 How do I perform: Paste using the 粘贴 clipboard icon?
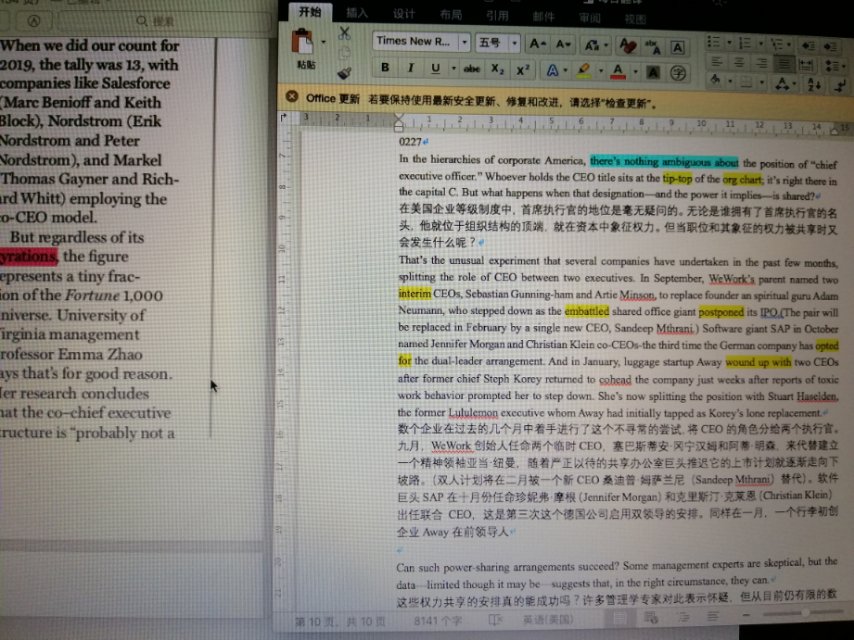click(303, 43)
